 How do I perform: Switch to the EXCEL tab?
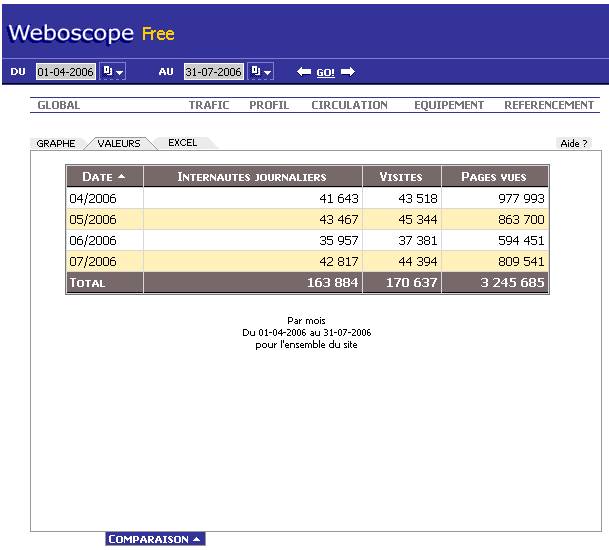(x=183, y=143)
